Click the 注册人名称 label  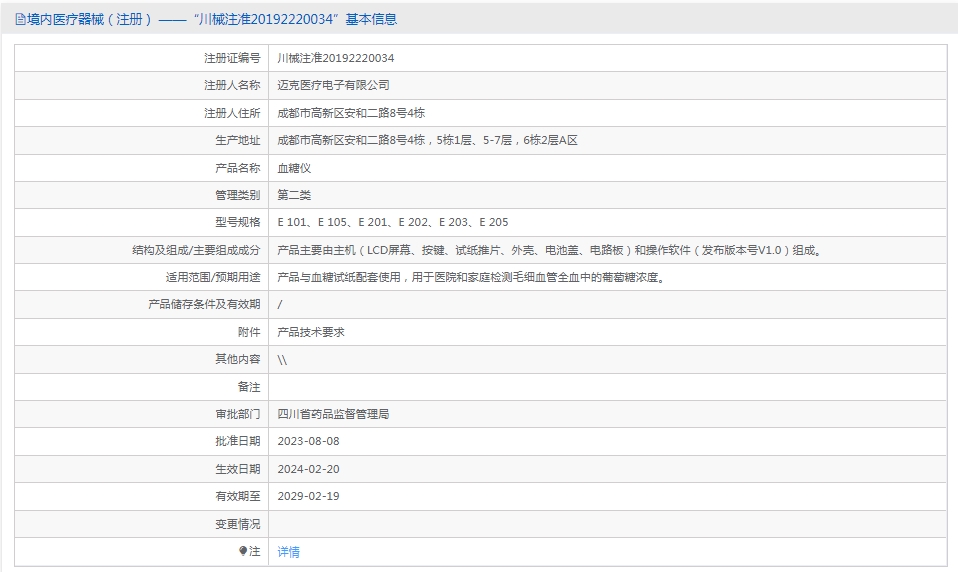232,86
